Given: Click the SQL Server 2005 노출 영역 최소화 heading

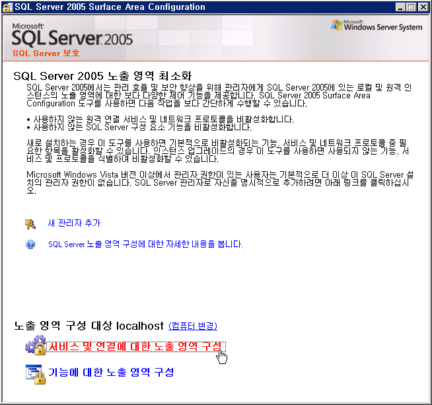Looking at the screenshot, I should pos(102,76).
